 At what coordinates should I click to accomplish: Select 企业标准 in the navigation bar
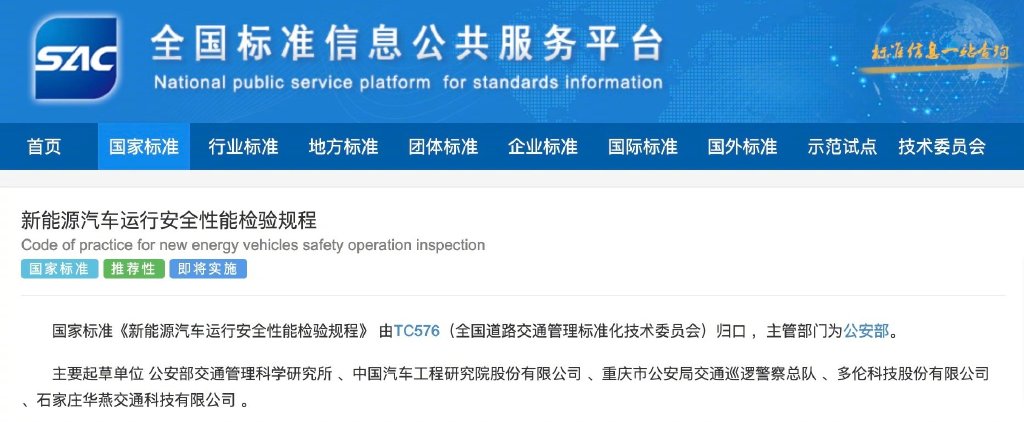coord(543,146)
